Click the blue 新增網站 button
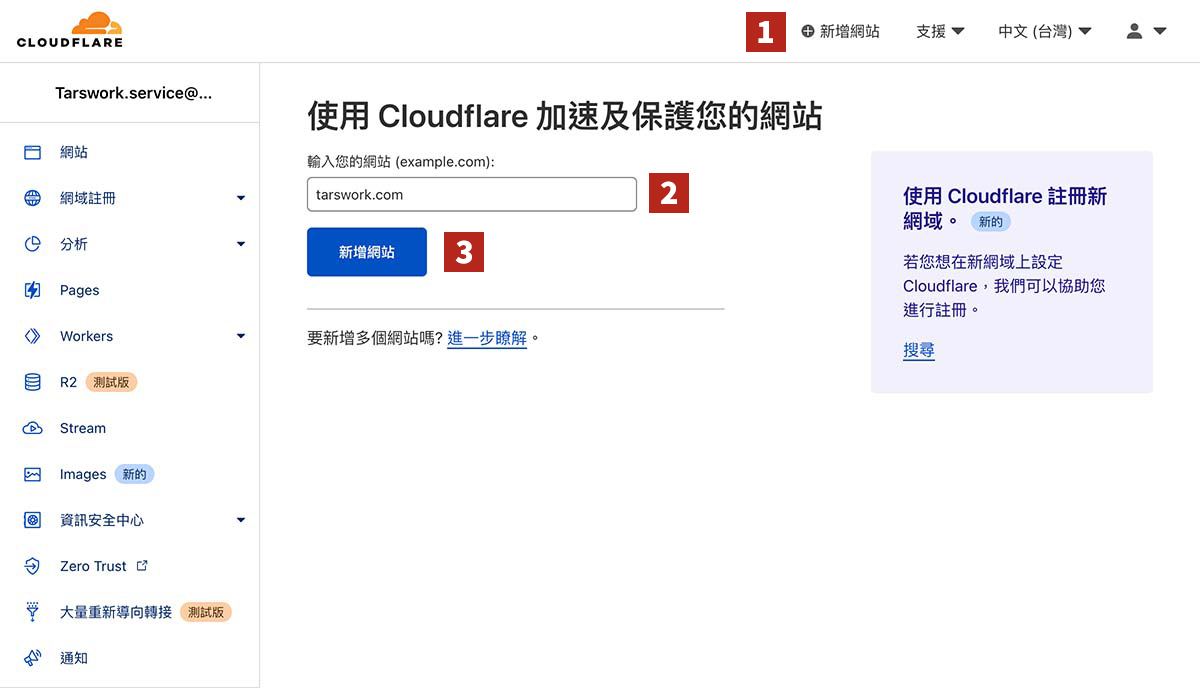The width and height of the screenshot is (1200, 688). coord(367,252)
